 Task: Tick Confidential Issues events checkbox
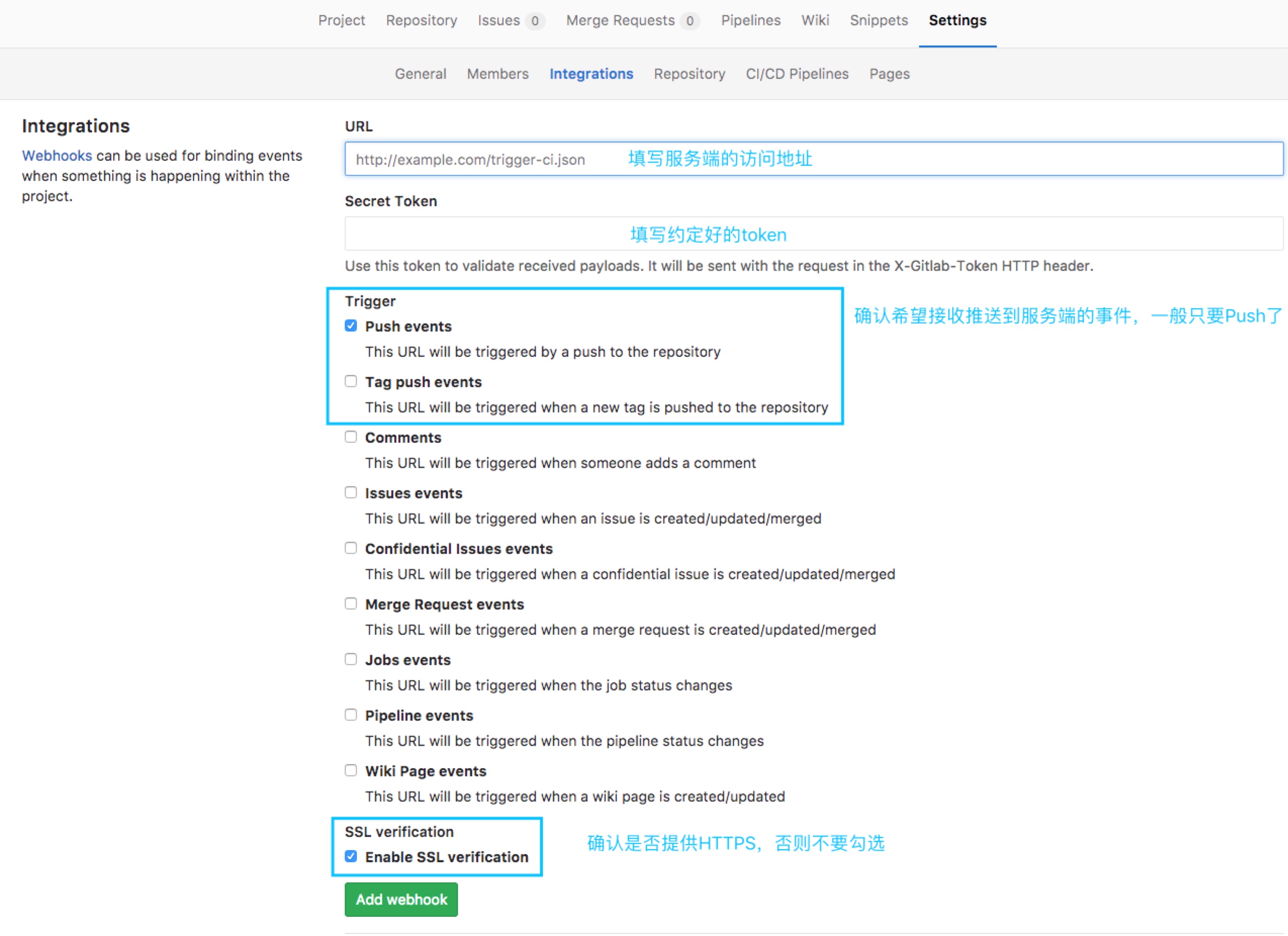tap(351, 549)
